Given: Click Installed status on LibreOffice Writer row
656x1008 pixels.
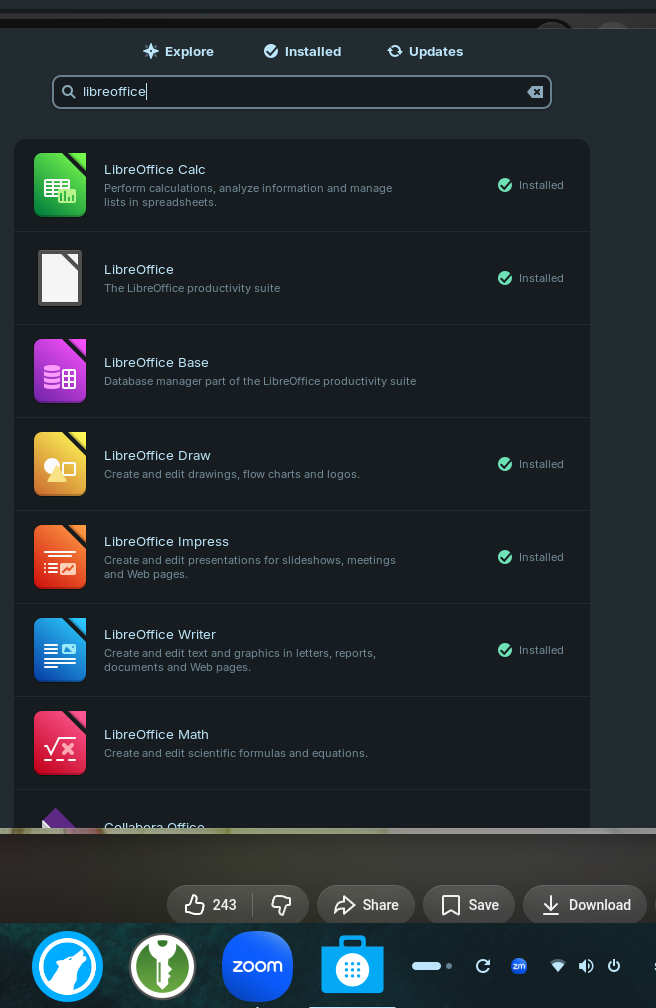Looking at the screenshot, I should (x=531, y=650).
